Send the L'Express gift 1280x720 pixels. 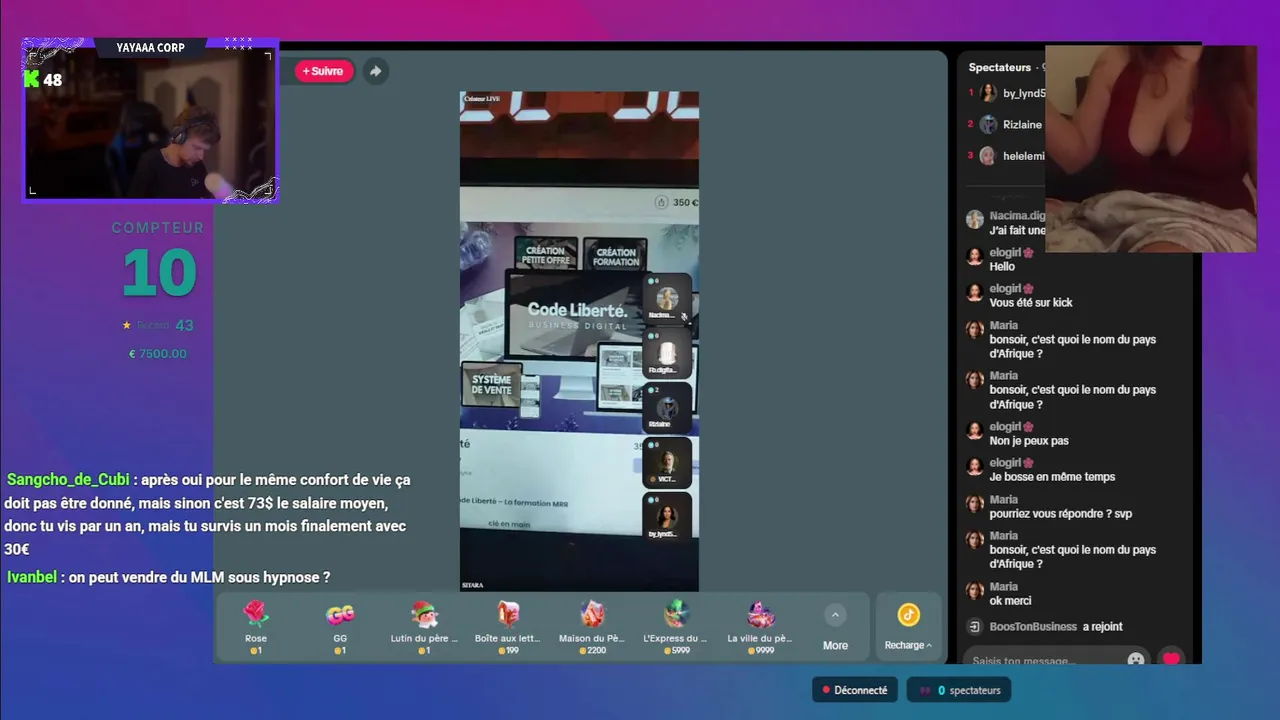(x=676, y=627)
